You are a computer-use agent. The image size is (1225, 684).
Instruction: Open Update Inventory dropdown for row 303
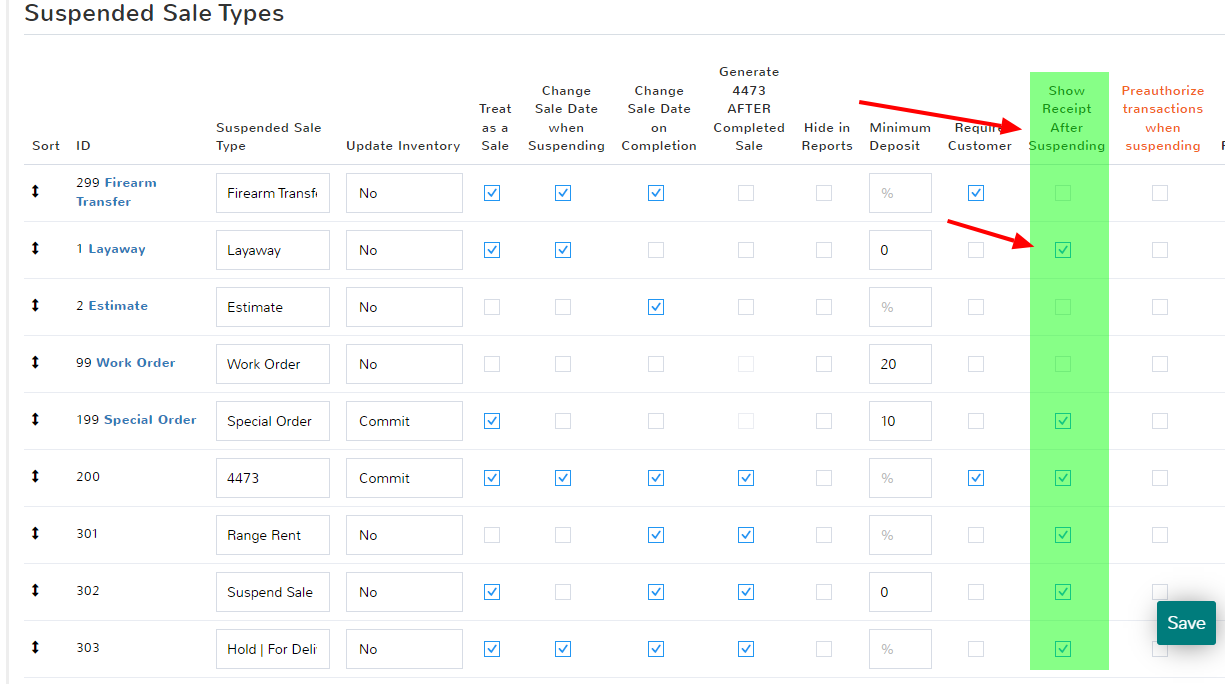point(404,649)
